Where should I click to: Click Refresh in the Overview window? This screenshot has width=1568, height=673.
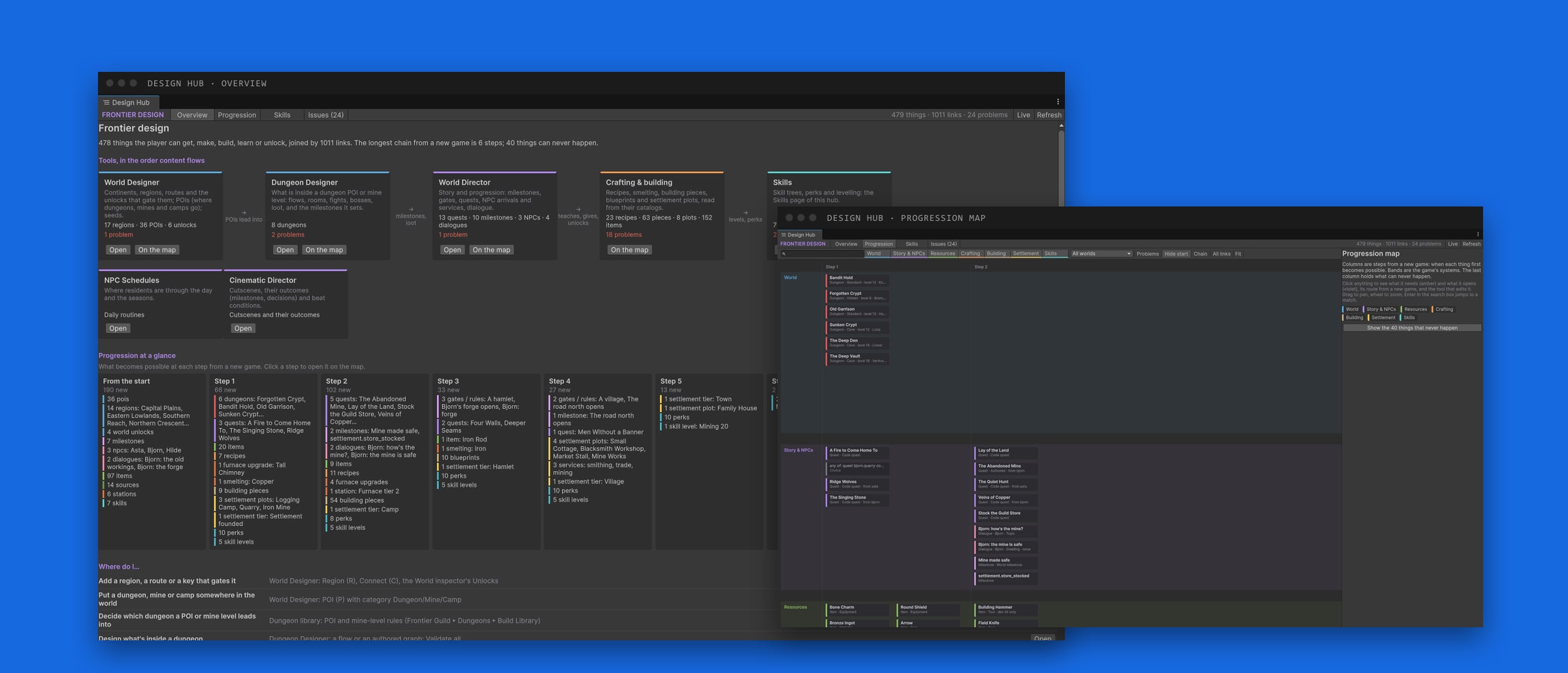[x=1049, y=115]
